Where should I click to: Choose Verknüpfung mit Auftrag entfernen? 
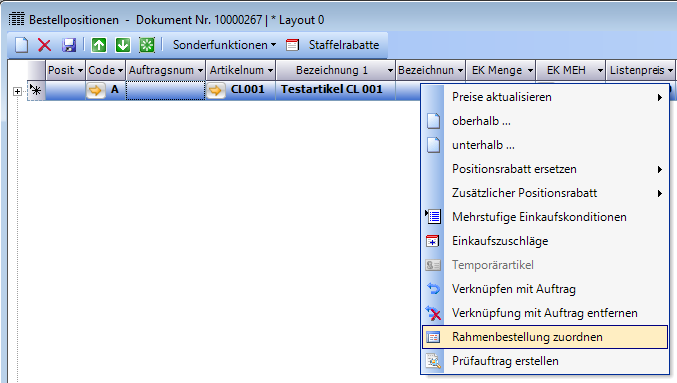coord(545,313)
